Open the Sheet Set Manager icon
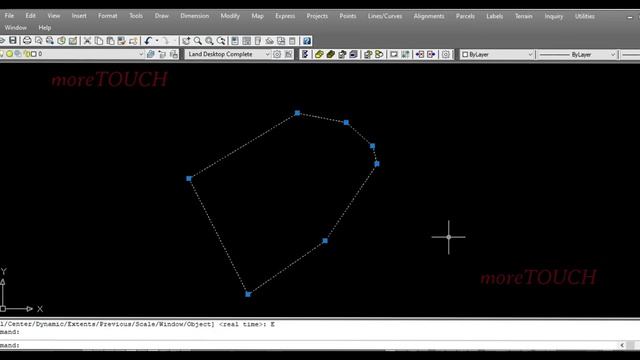Screen dimensions: 640x360 (269, 40)
